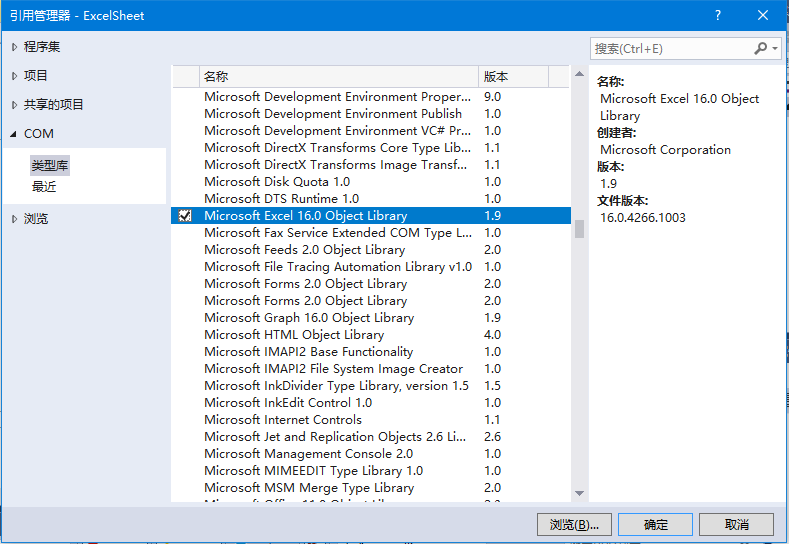The image size is (789, 544).
Task: Select Microsoft IMAPI2 Base Functionality row
Action: coord(371,352)
